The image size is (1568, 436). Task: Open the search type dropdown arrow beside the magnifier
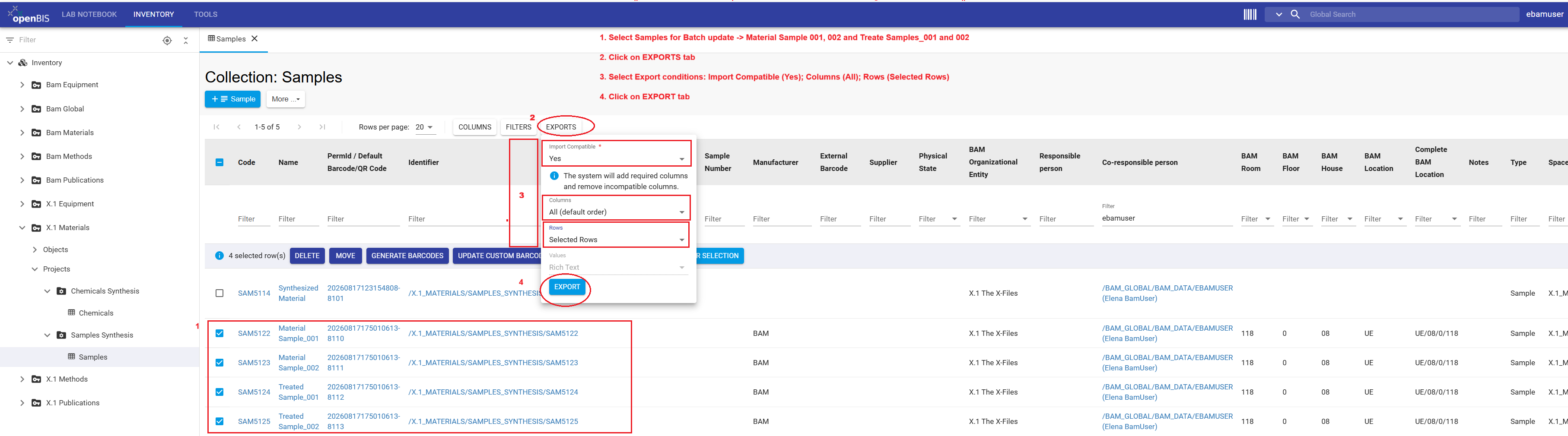[1279, 15]
